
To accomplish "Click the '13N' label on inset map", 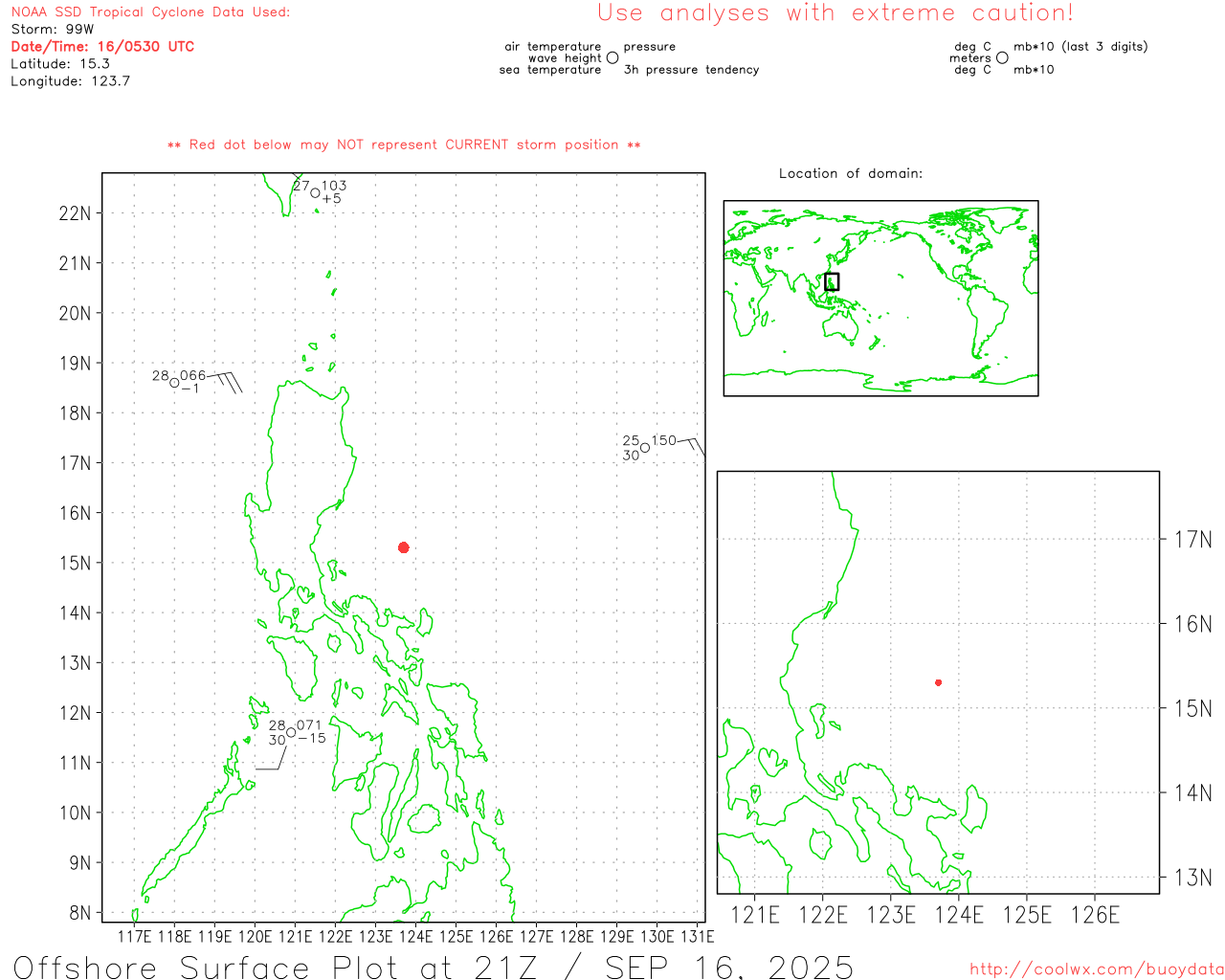I will [x=1192, y=878].
